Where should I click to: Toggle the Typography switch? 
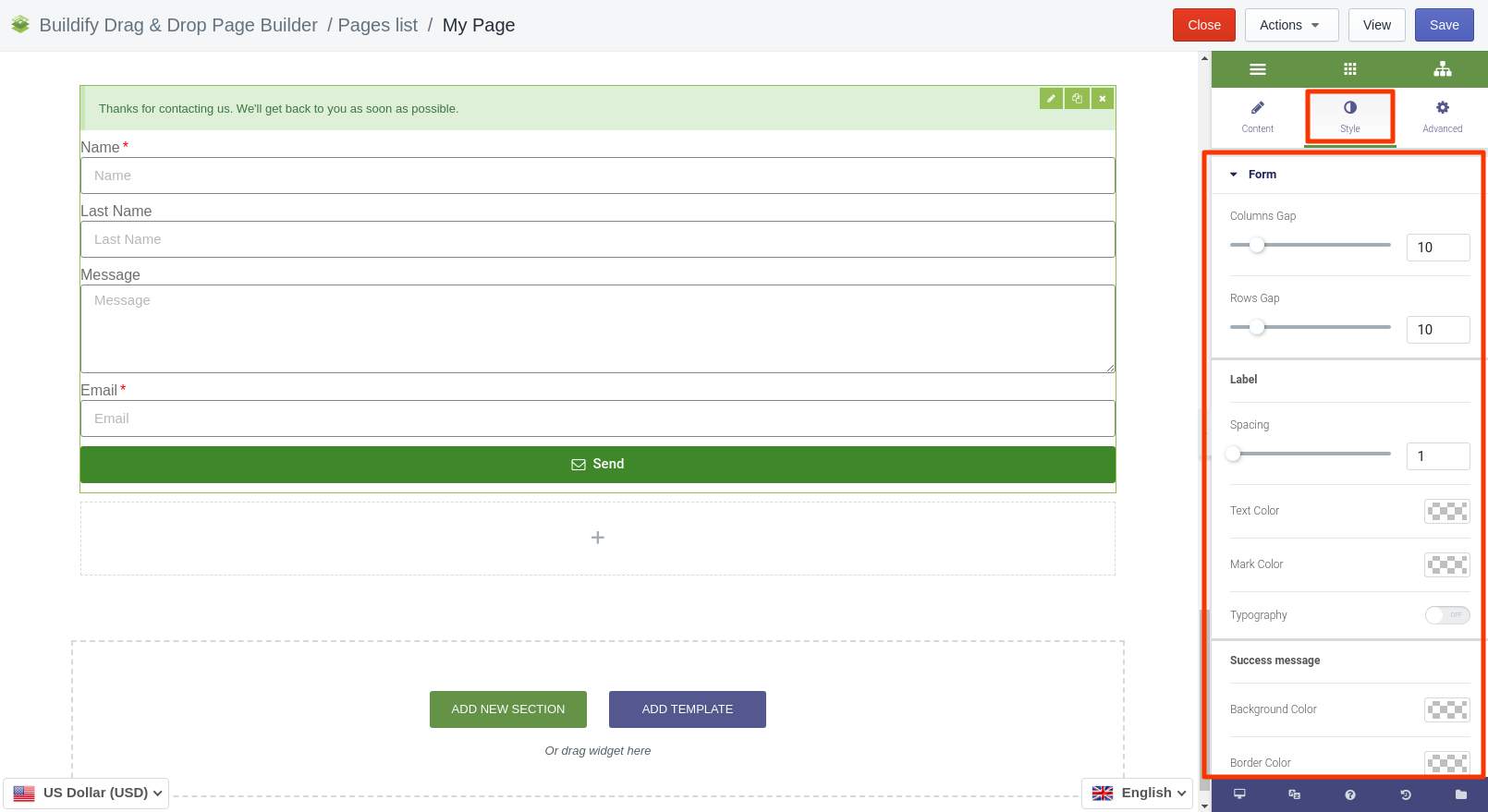click(x=1447, y=615)
